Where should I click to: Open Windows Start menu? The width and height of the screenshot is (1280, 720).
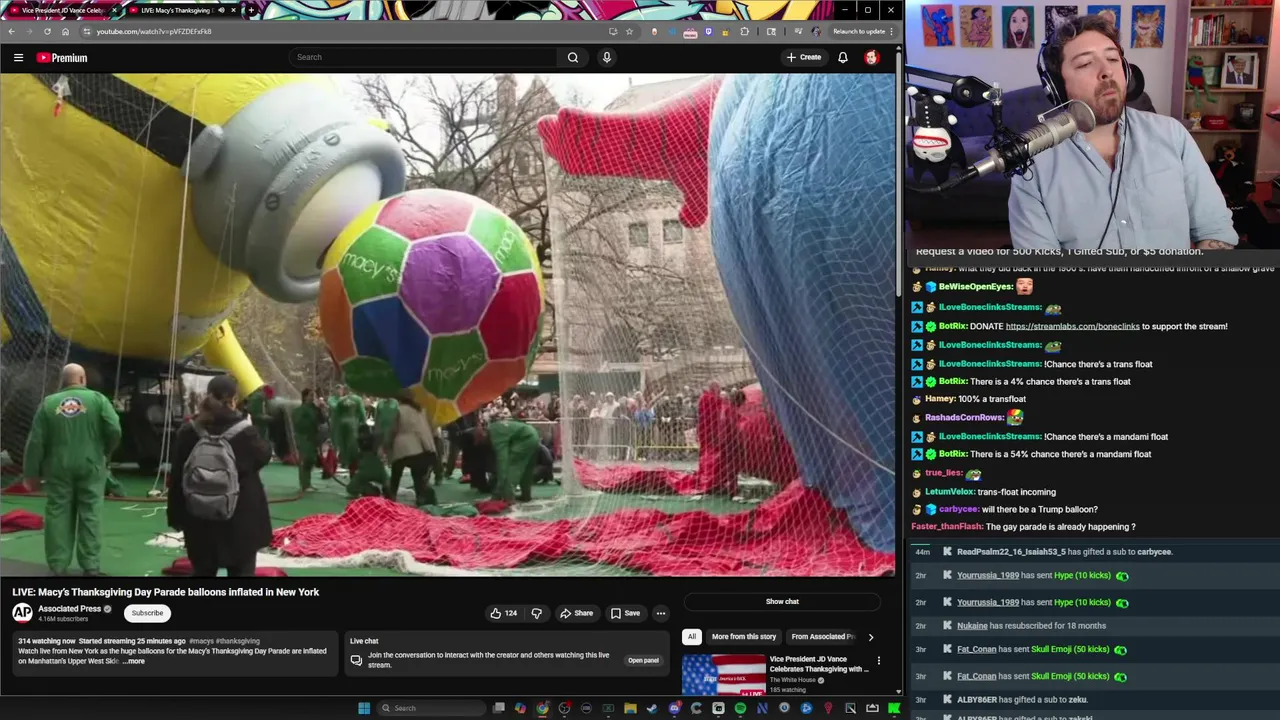tap(364, 708)
